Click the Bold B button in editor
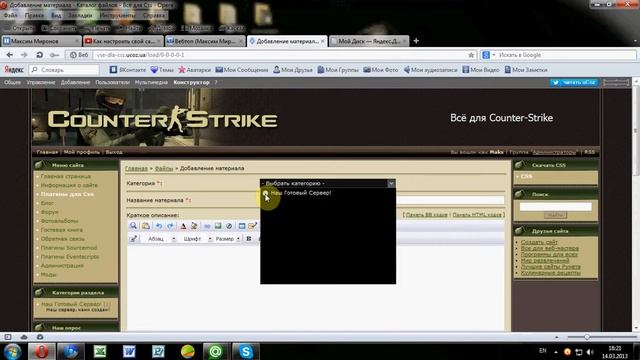The width and height of the screenshot is (640, 360). click(249, 239)
